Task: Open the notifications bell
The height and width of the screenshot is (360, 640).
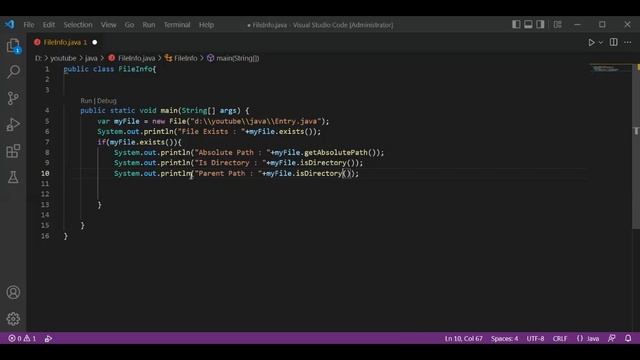Action: pyautogui.click(x=628, y=338)
